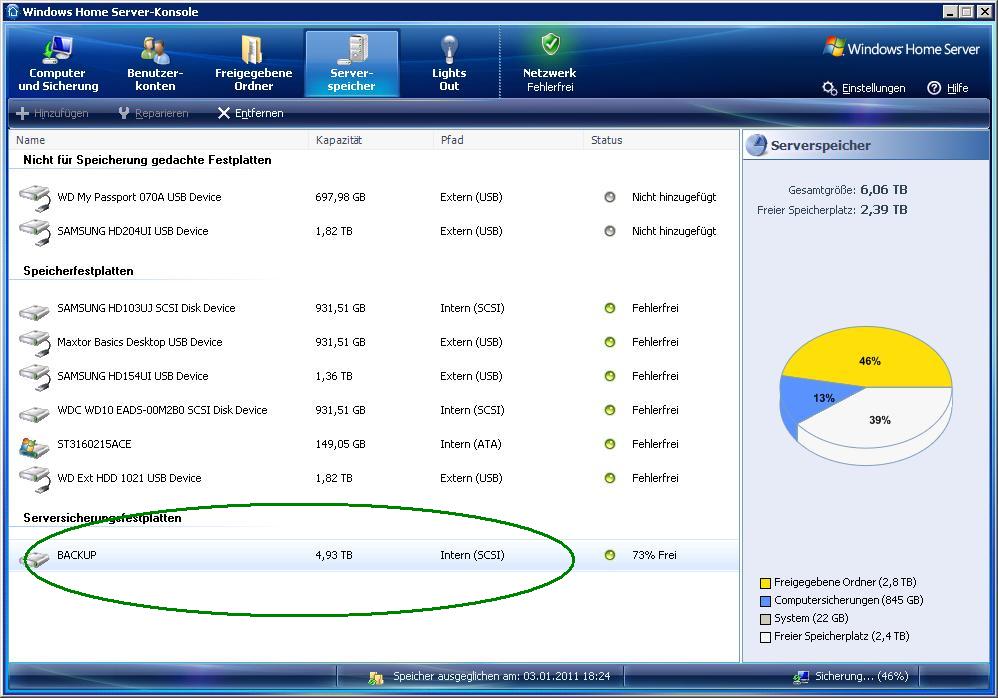Click Intern (ATA) path text
Viewport: 998px width, 698px height.
[470, 444]
